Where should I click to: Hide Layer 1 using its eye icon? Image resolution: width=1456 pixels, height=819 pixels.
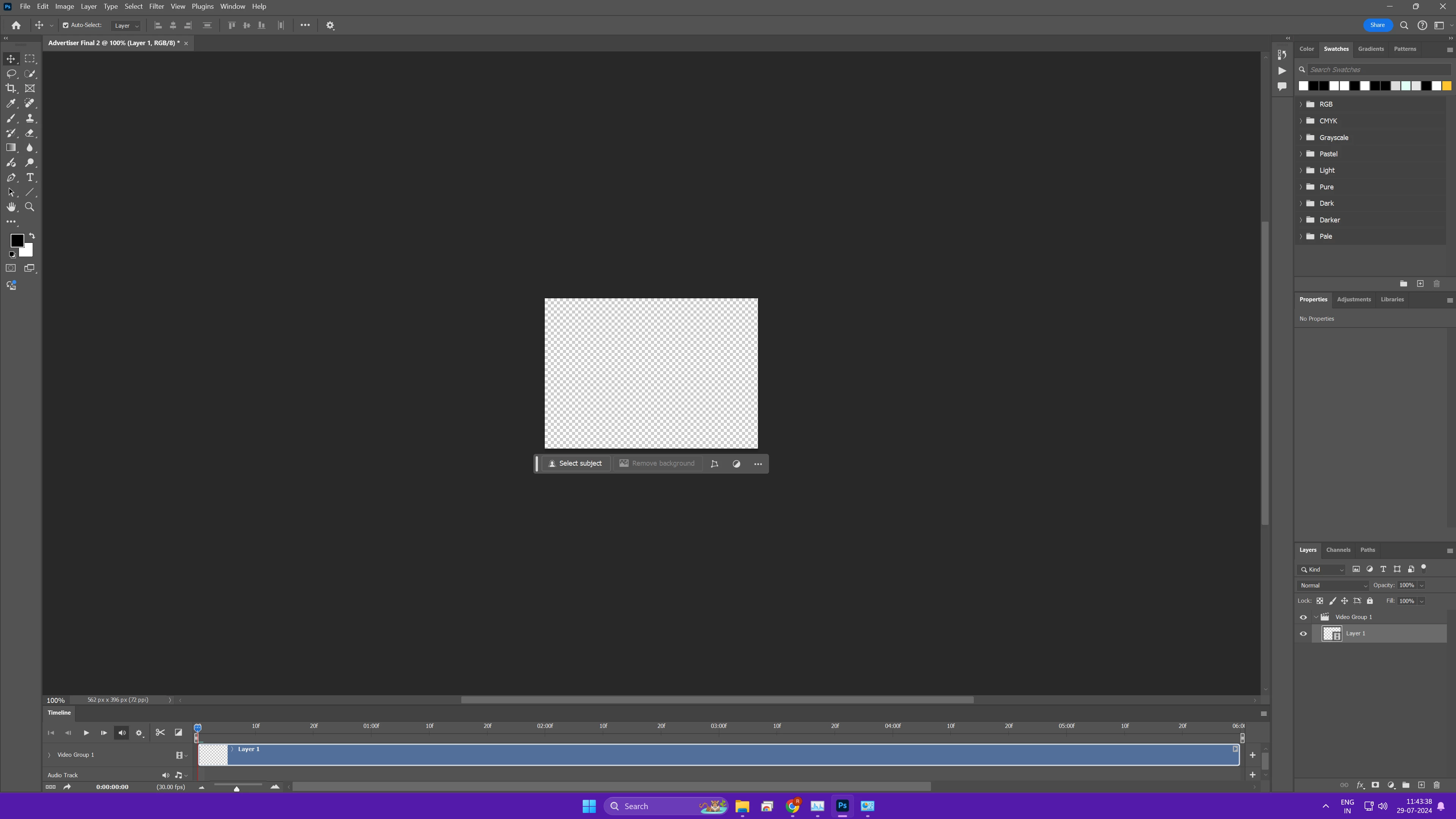pyautogui.click(x=1303, y=633)
